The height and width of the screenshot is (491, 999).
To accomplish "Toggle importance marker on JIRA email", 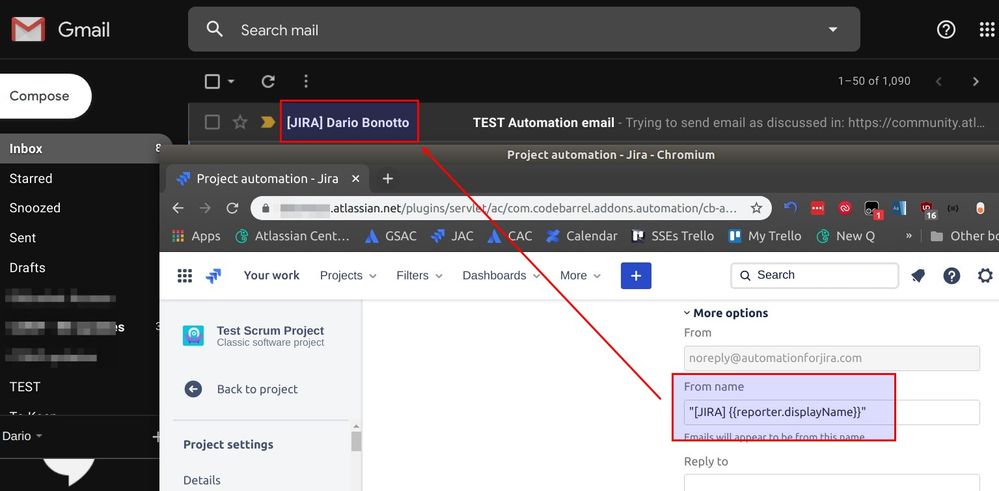I will (x=268, y=122).
